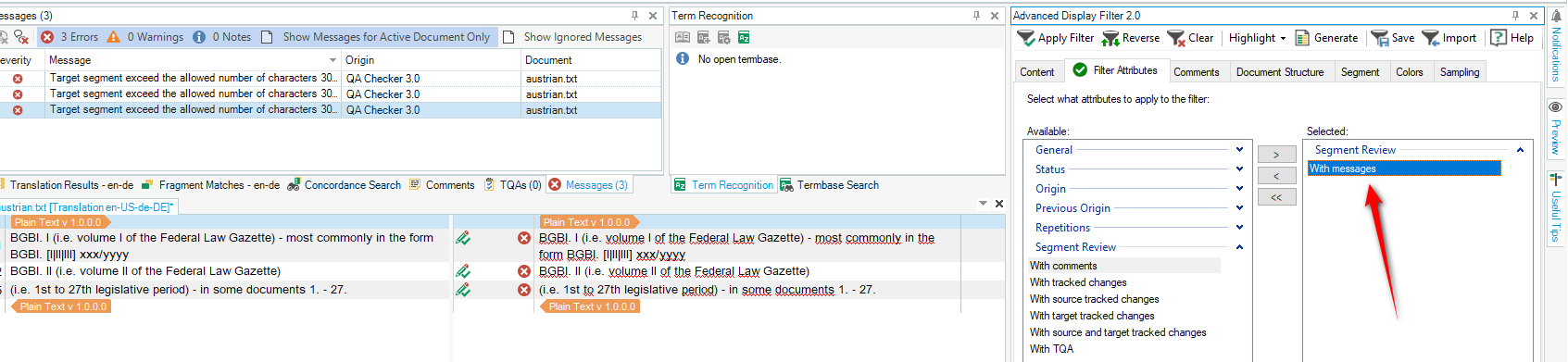The width and height of the screenshot is (1568, 362).
Task: Toggle Show Ignored Messages
Action: click(571, 37)
